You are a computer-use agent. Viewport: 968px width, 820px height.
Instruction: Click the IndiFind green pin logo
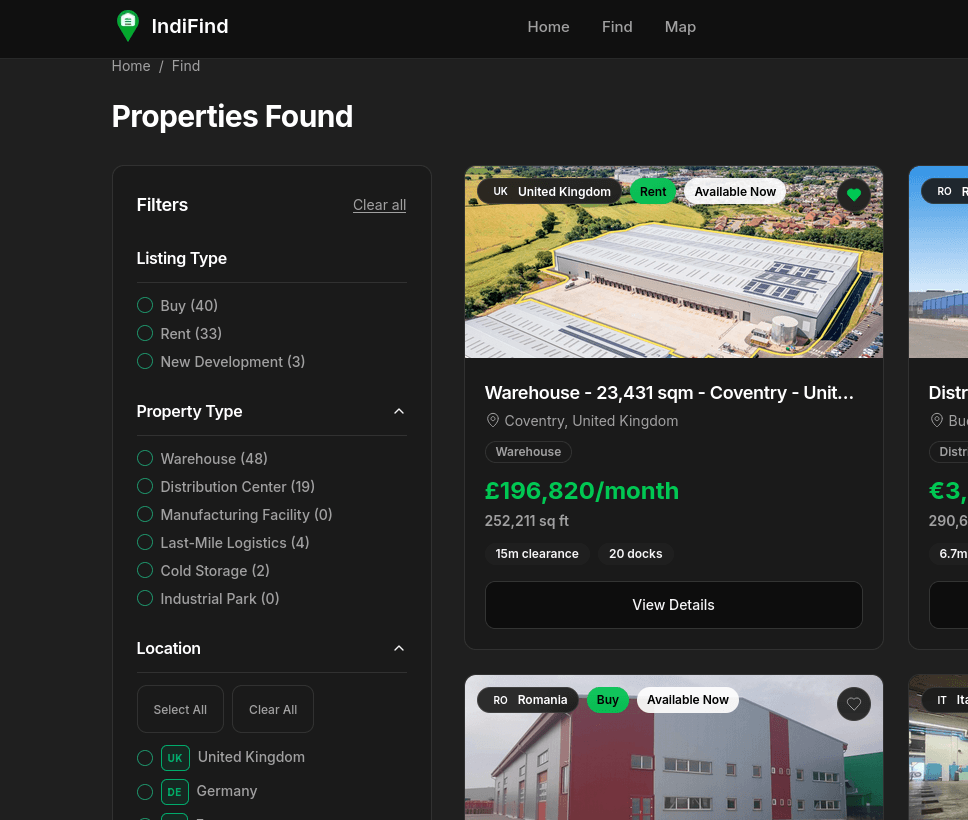(128, 26)
